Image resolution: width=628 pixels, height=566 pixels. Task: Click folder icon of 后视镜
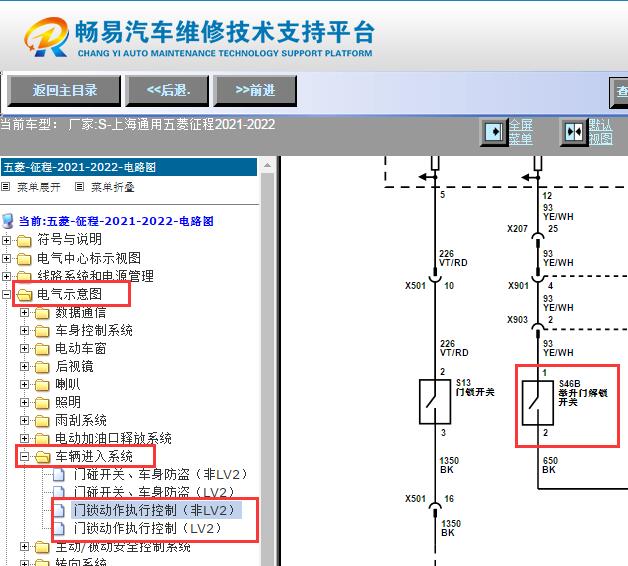pyautogui.click(x=42, y=367)
